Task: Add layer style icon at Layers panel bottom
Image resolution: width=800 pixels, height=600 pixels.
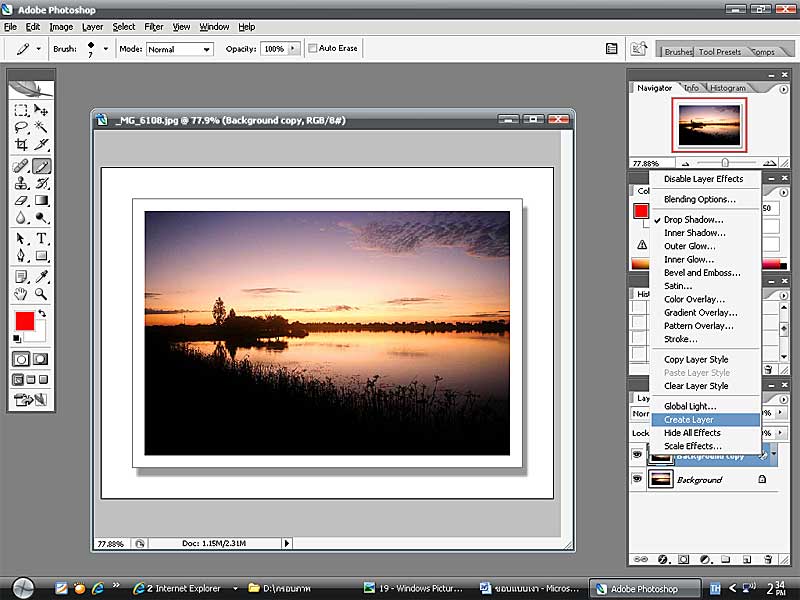Action: pyautogui.click(x=663, y=559)
